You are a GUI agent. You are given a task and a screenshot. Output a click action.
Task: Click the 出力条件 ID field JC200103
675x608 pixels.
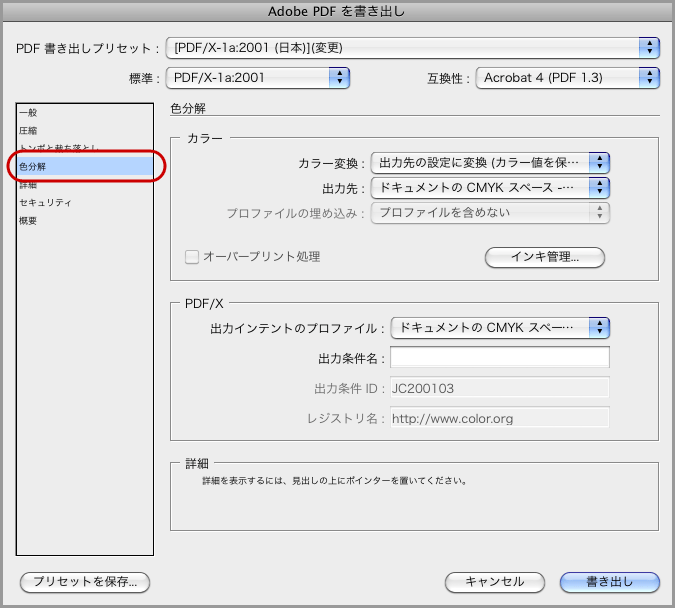500,388
